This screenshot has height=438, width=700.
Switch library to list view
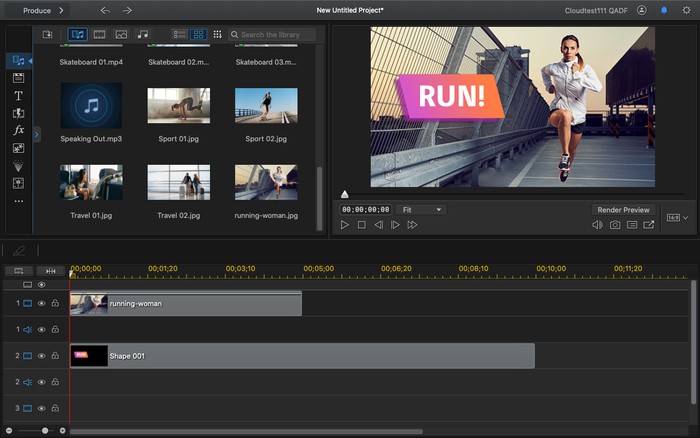pos(179,34)
